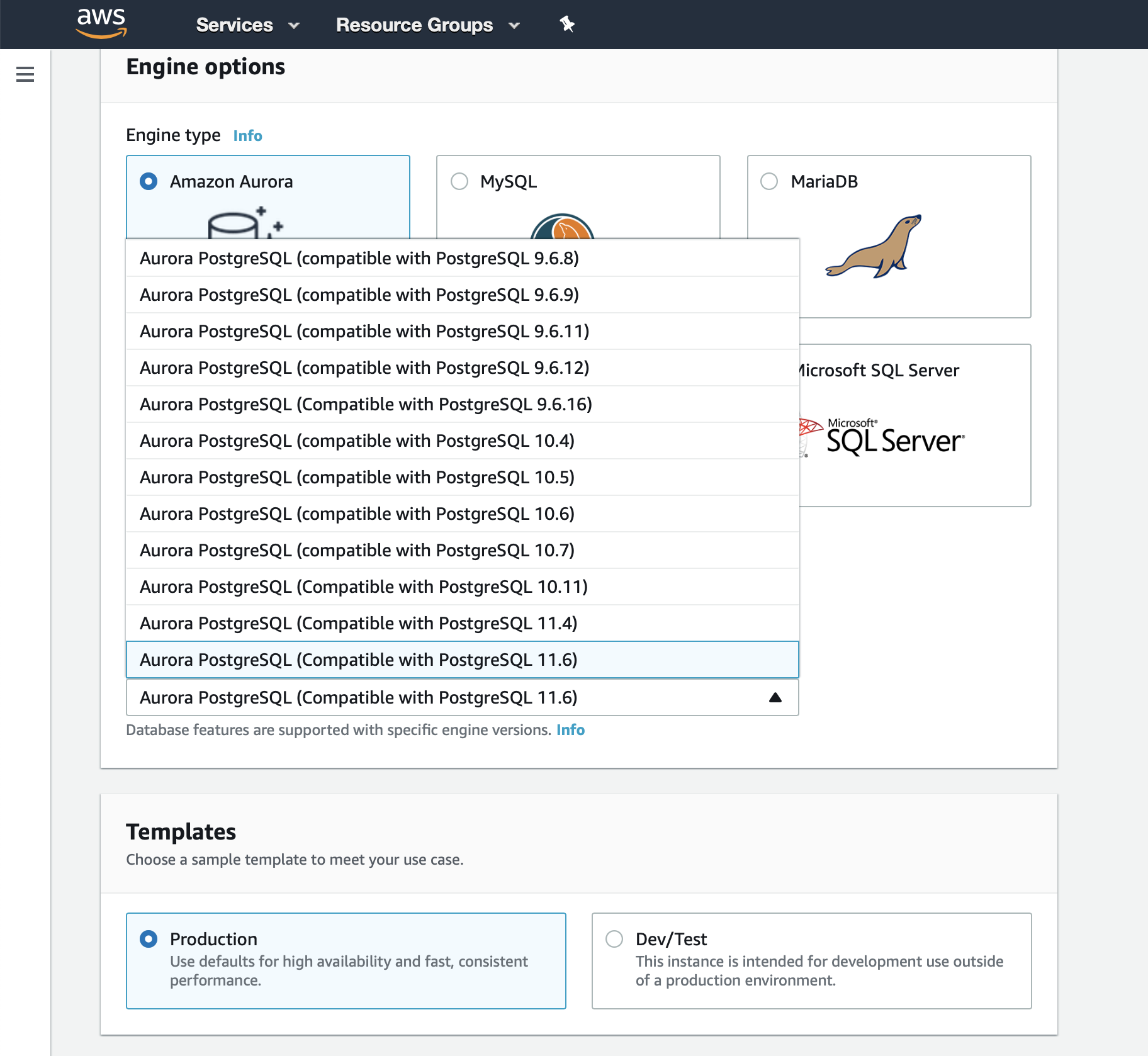Click the Amazon Aurora label text
The width and height of the screenshot is (1148, 1056).
[231, 181]
